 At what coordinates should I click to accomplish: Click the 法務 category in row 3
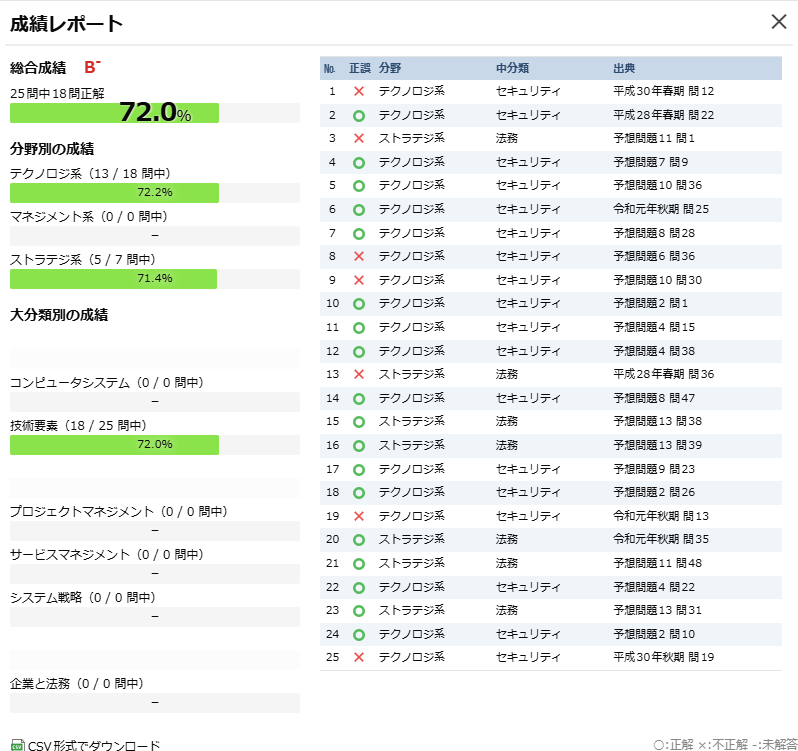point(506,138)
